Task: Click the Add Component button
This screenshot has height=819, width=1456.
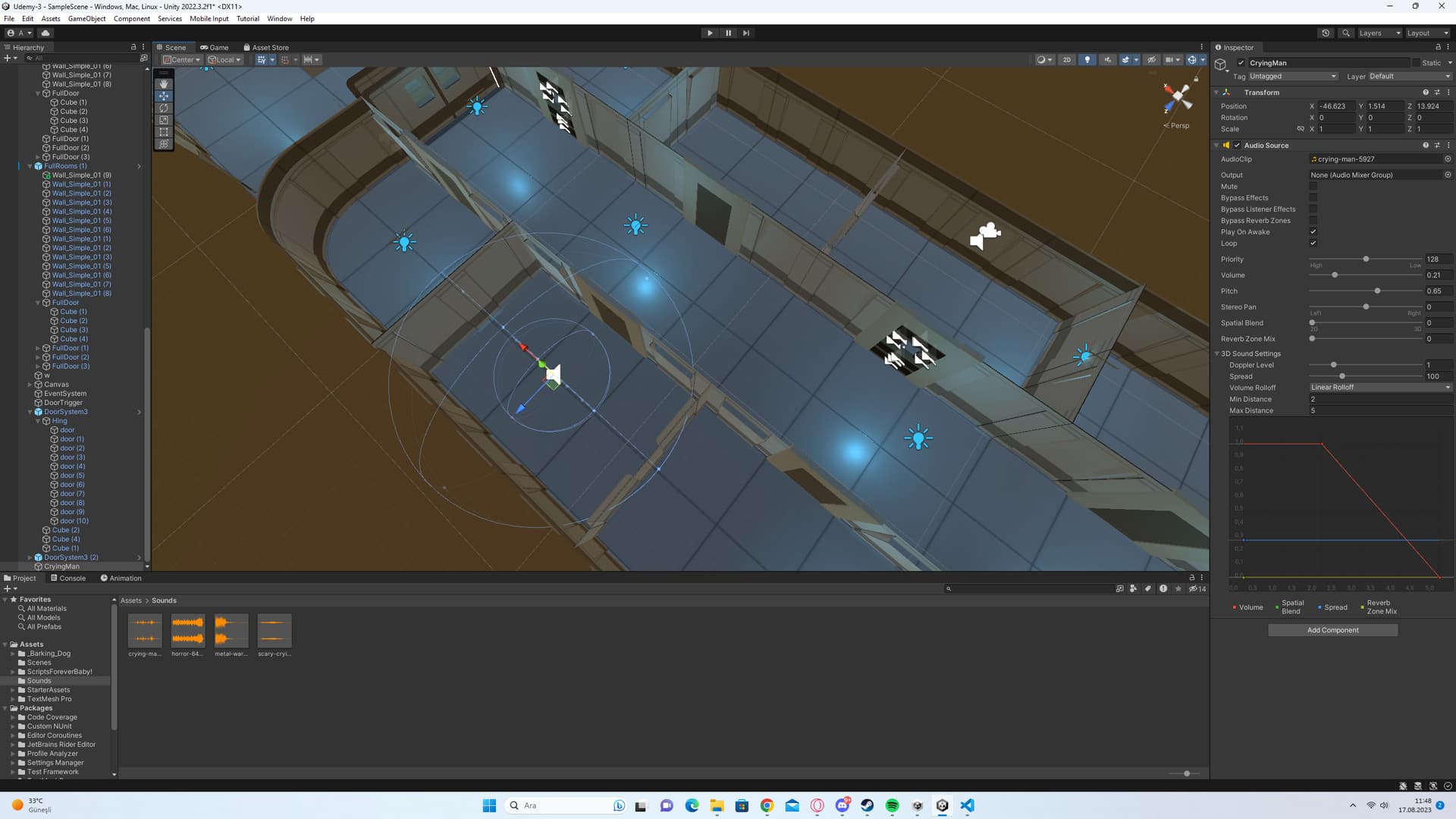Action: 1332,630
